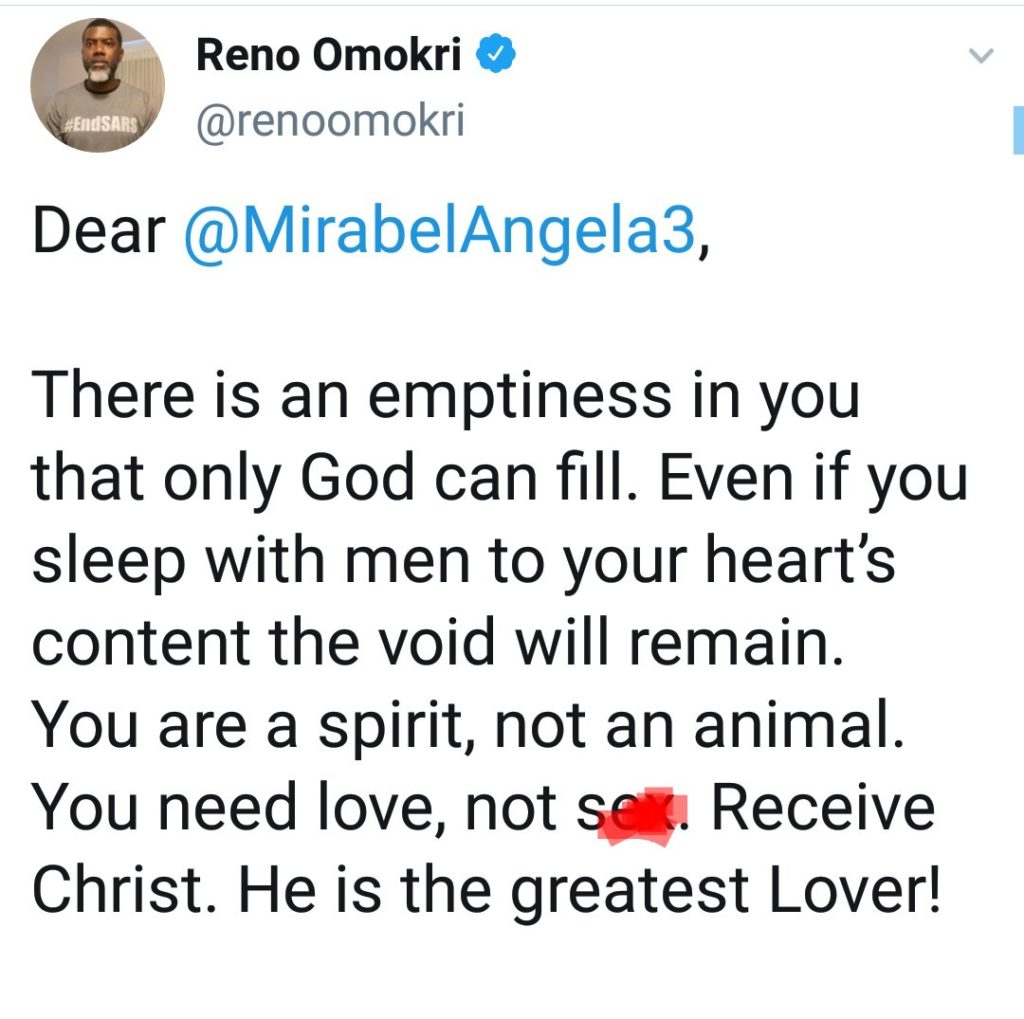Click the blue bar at right edge
The image size is (1024, 1019).
pos(1017,131)
